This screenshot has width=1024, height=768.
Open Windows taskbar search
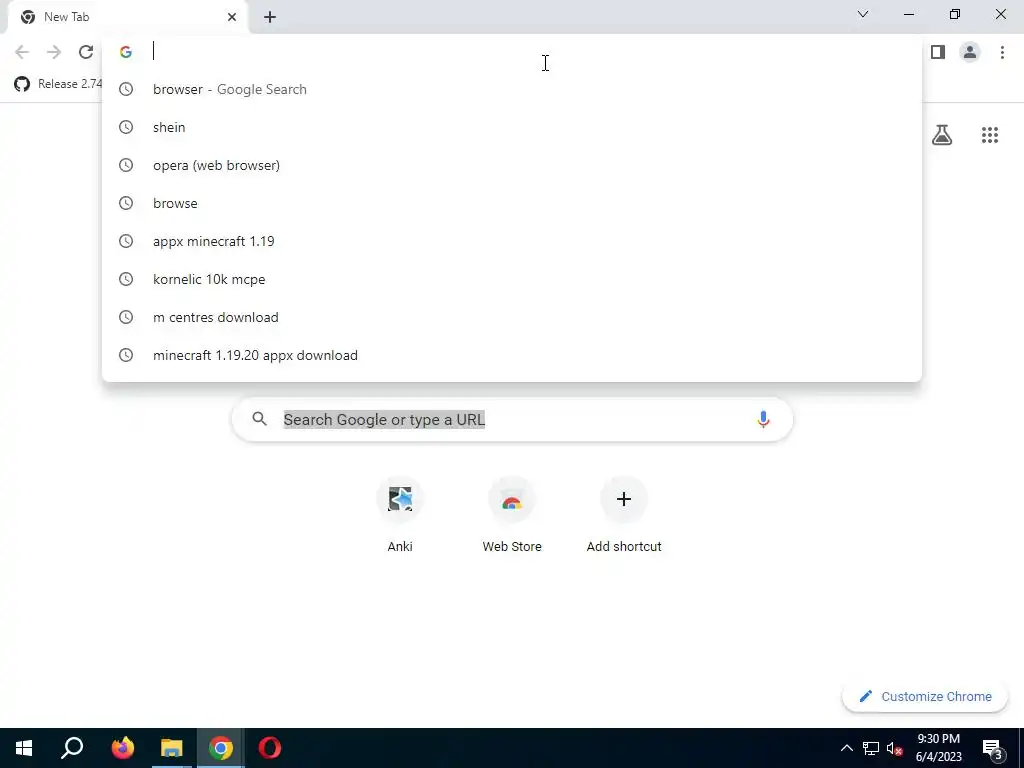tap(72, 748)
